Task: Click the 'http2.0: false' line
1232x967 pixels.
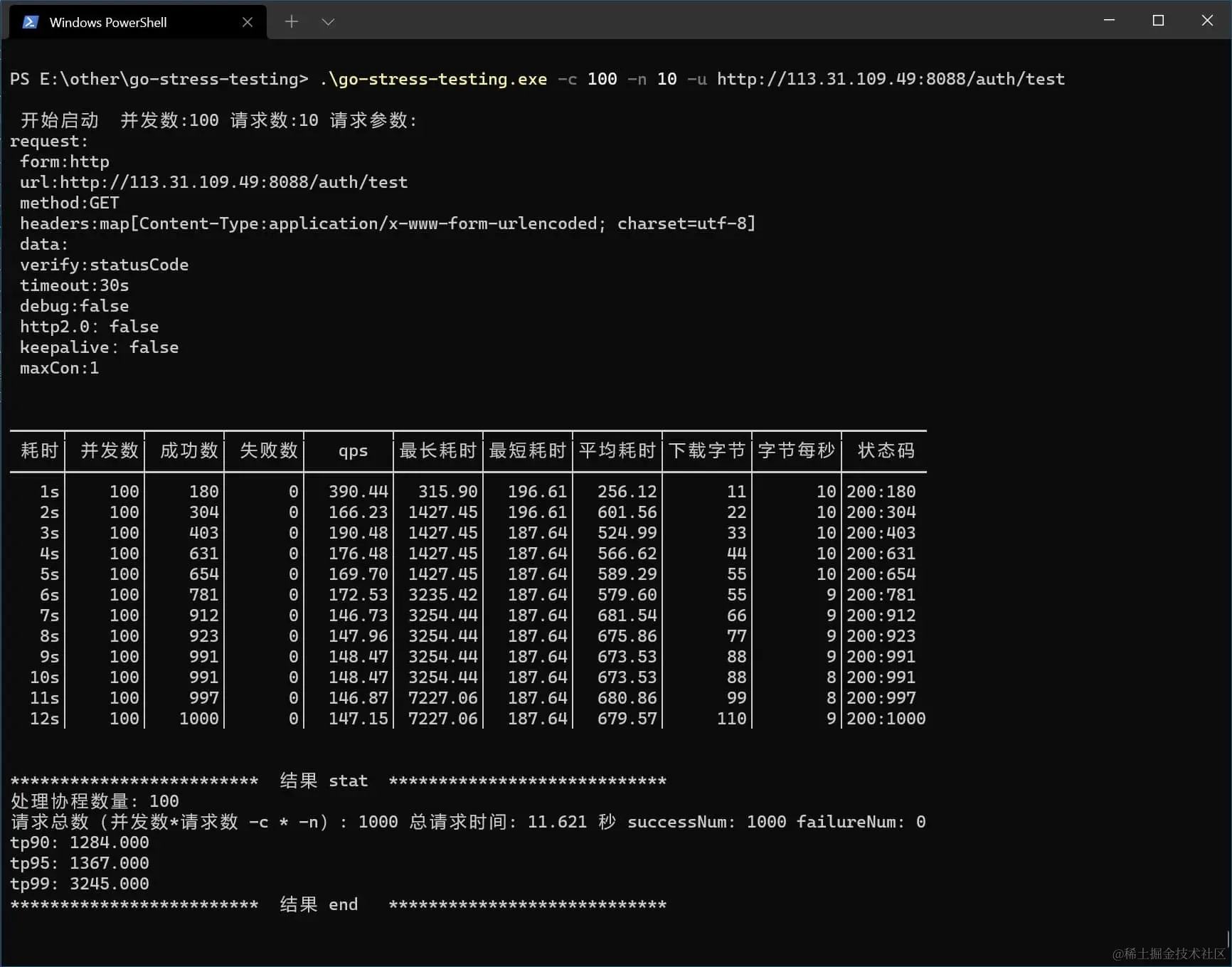Action: click(x=90, y=327)
